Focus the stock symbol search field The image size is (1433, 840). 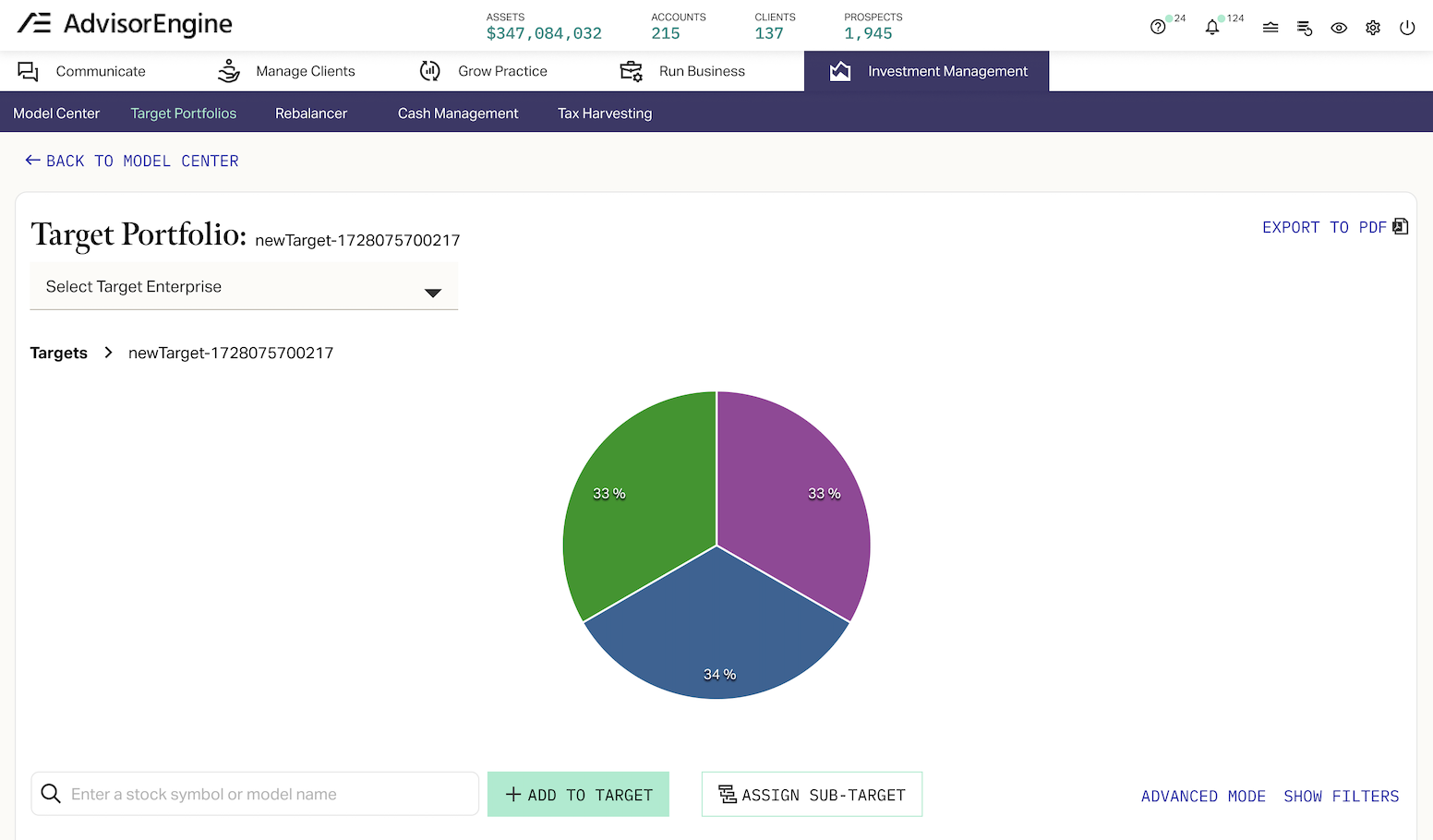pyautogui.click(x=268, y=795)
